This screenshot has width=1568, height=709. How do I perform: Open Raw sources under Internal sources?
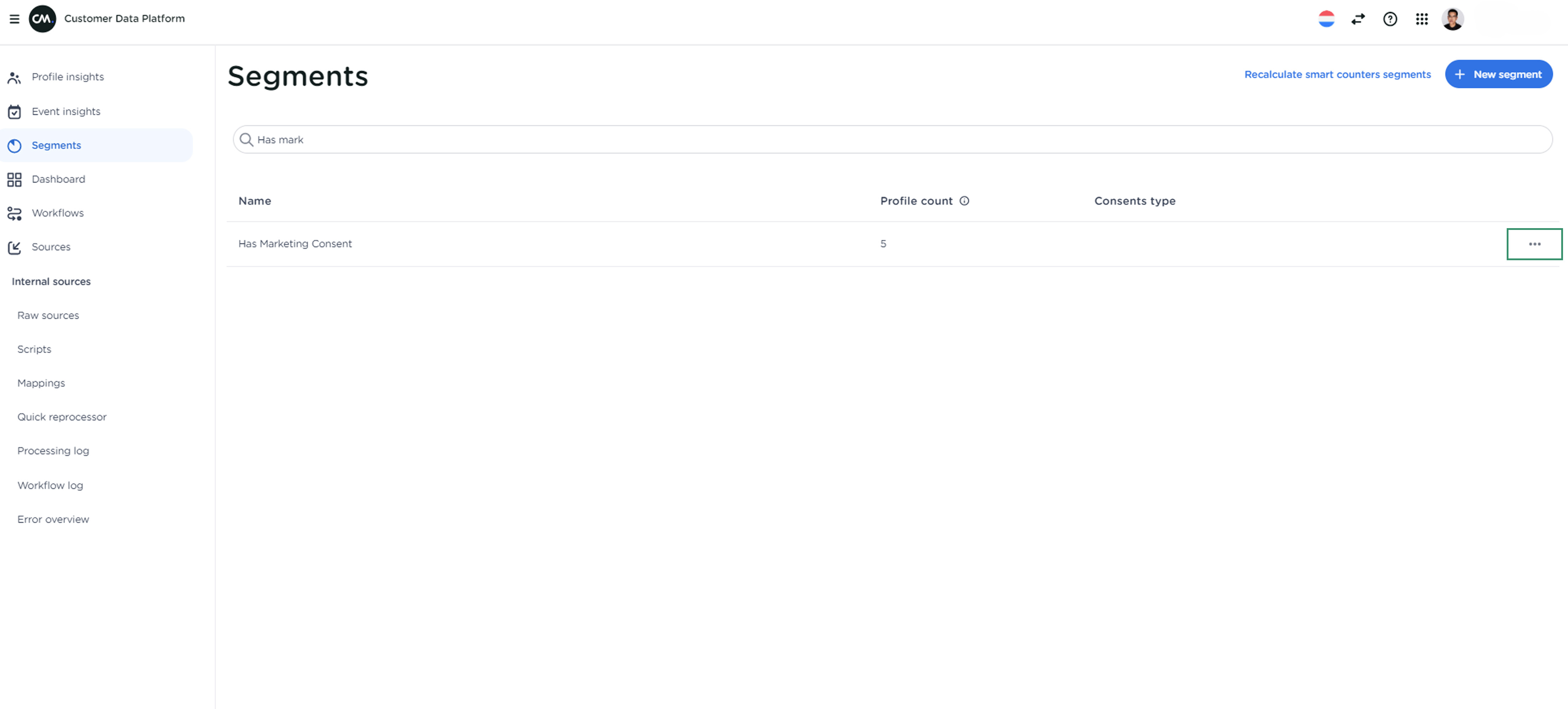(48, 315)
